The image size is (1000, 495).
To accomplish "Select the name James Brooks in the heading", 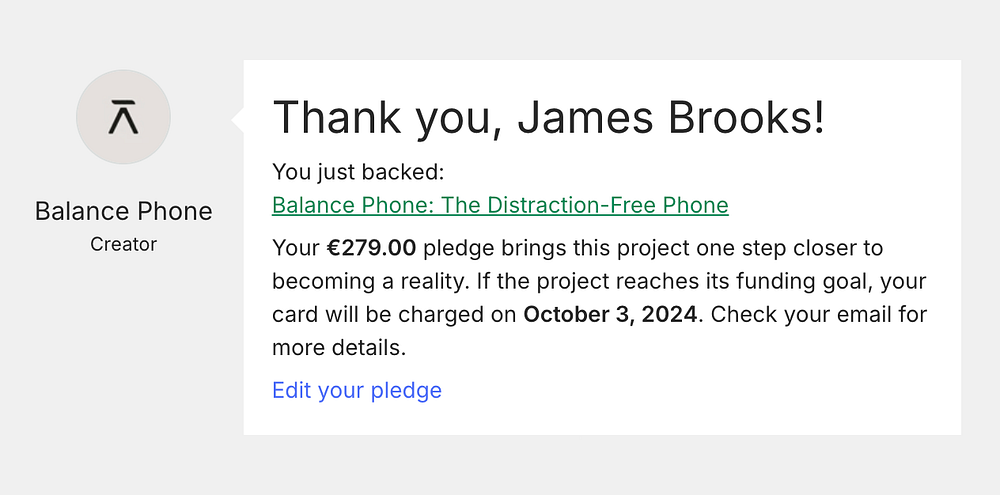I will coord(671,118).
